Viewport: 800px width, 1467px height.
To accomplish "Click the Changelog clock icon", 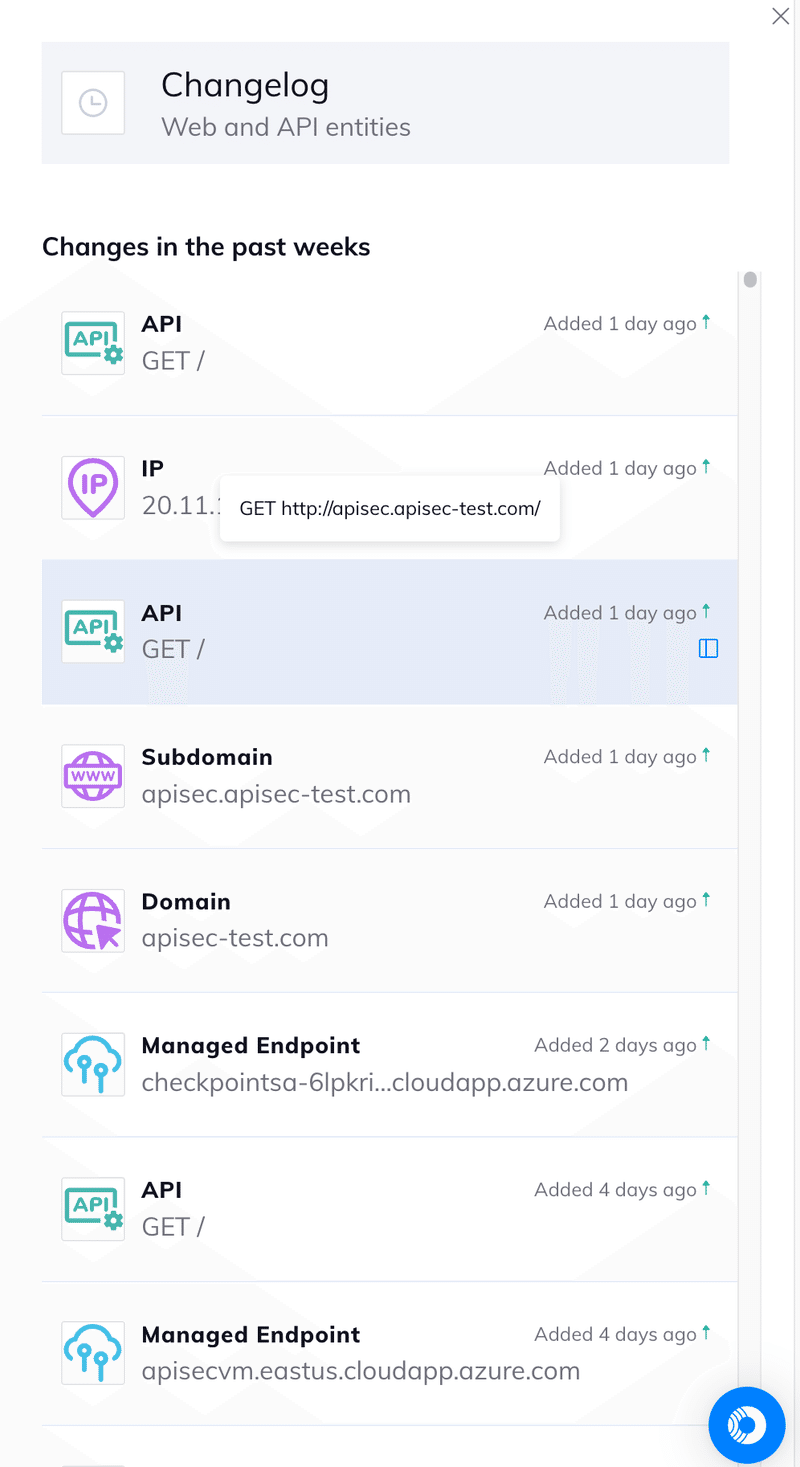I will tap(93, 103).
